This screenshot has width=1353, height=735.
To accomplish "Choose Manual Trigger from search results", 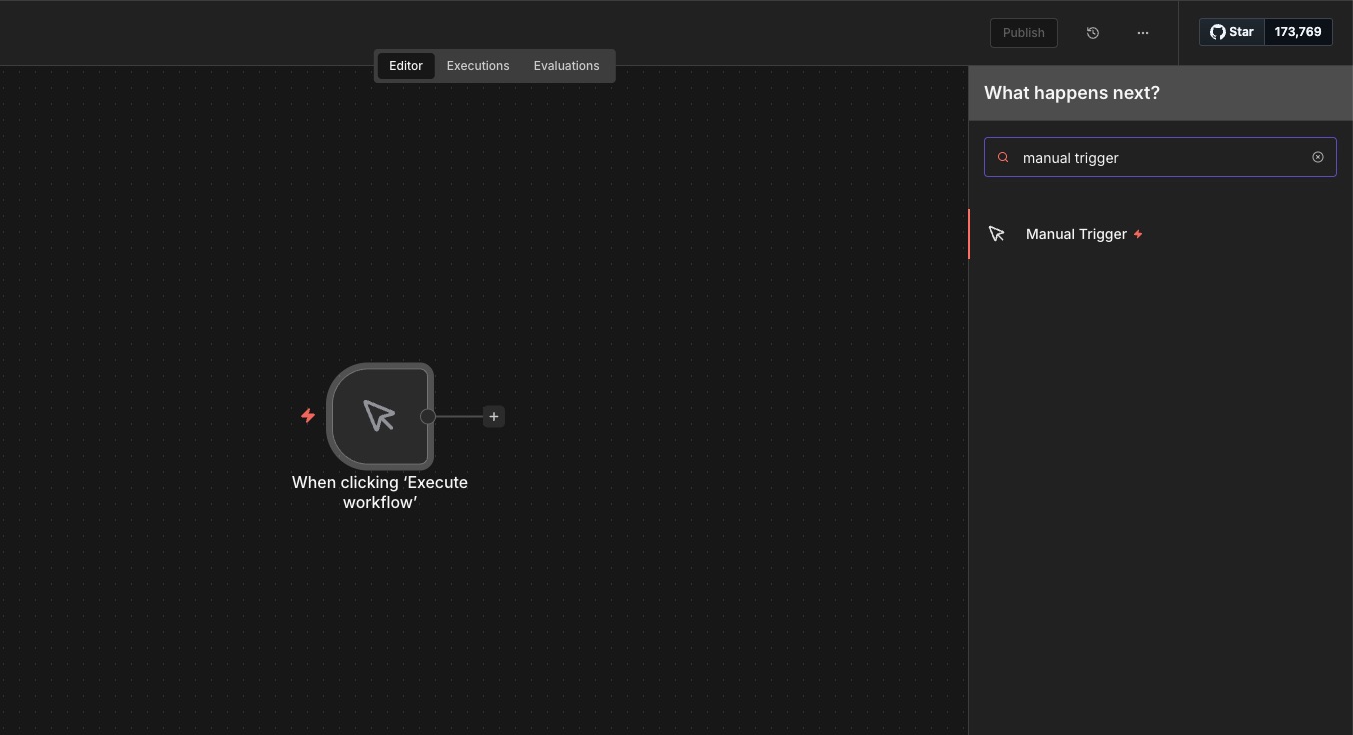I will coord(1076,234).
